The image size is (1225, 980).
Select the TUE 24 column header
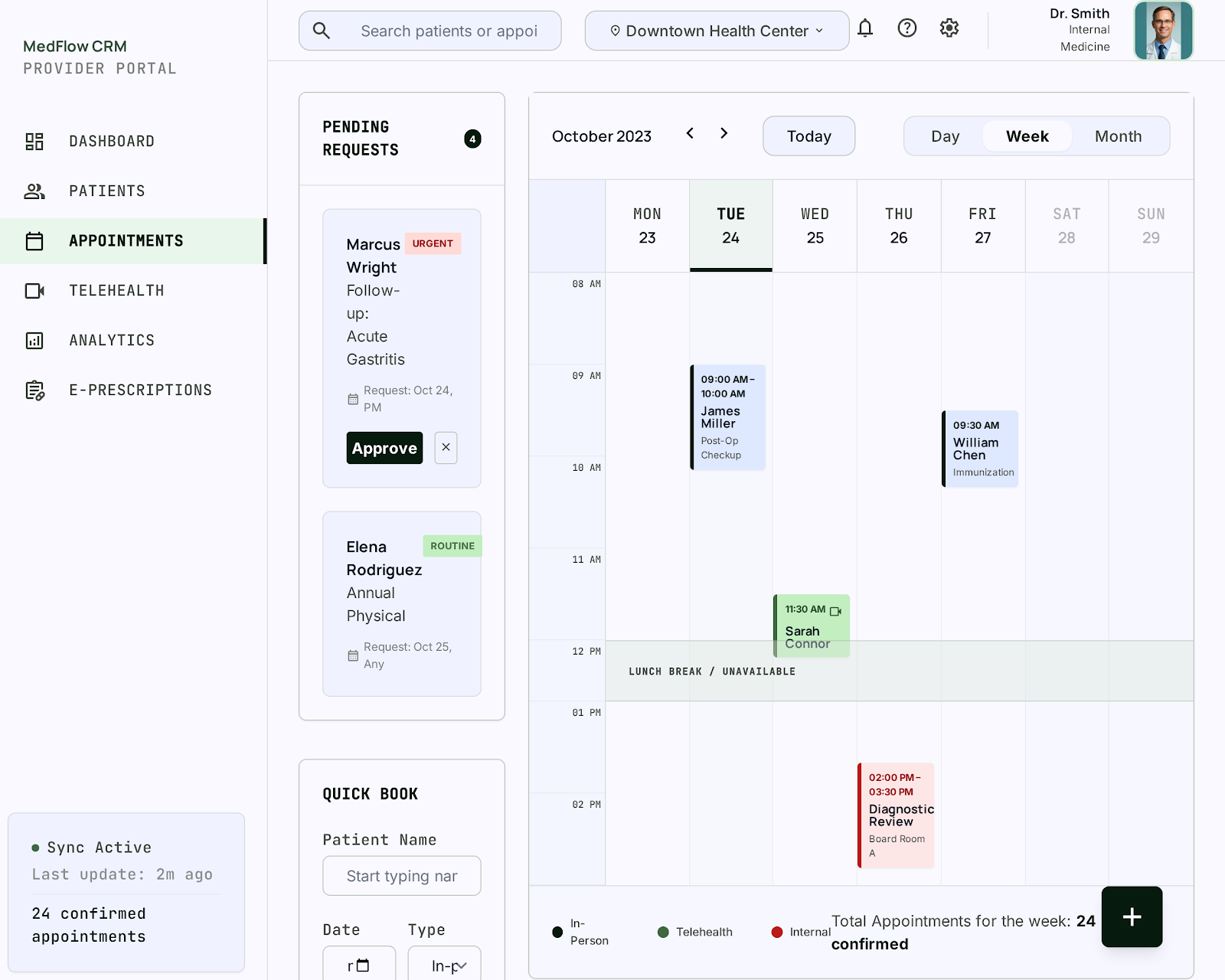pos(731,226)
